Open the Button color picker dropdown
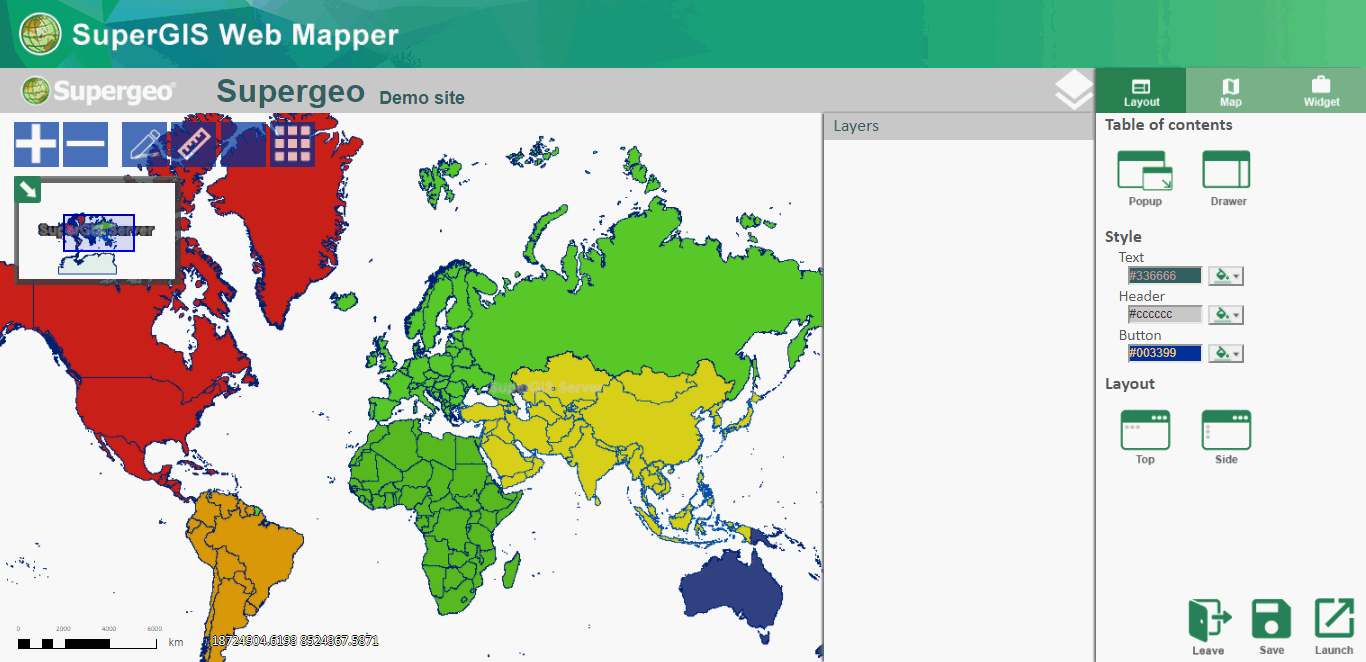 pyautogui.click(x=1226, y=354)
